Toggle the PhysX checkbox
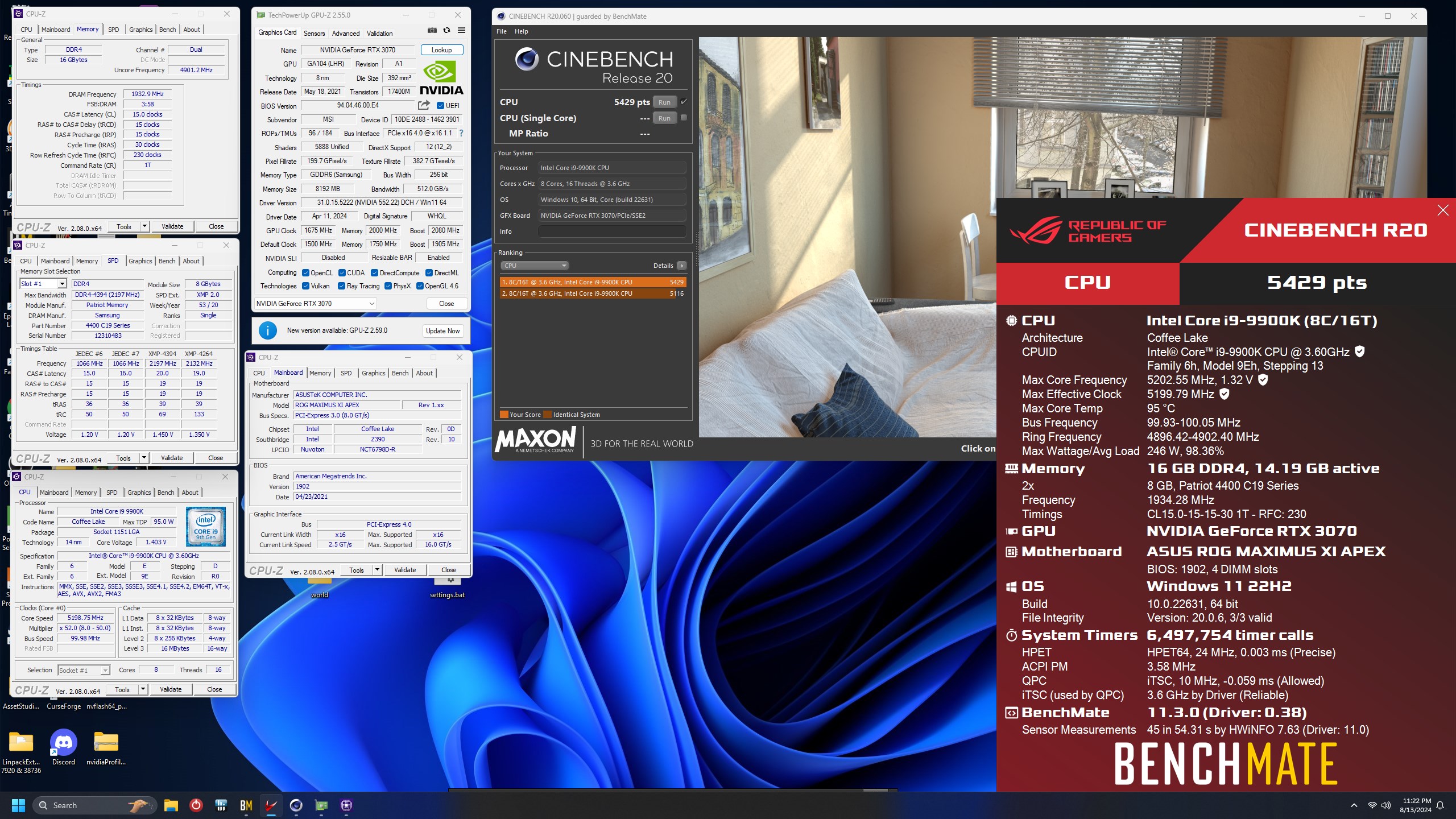The image size is (1456, 819). pos(388,286)
